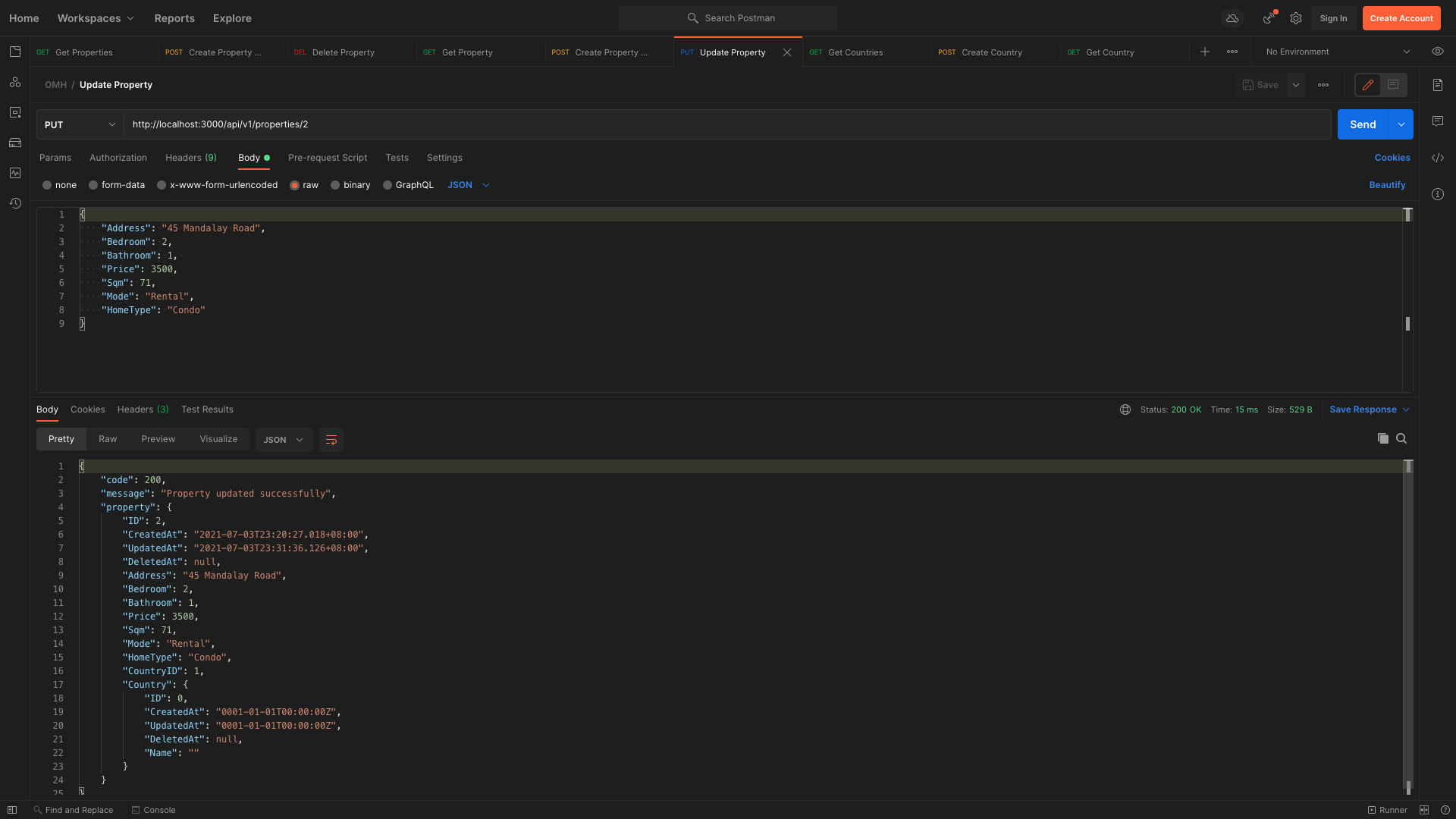
Task: Click the Send button
Action: click(x=1363, y=124)
